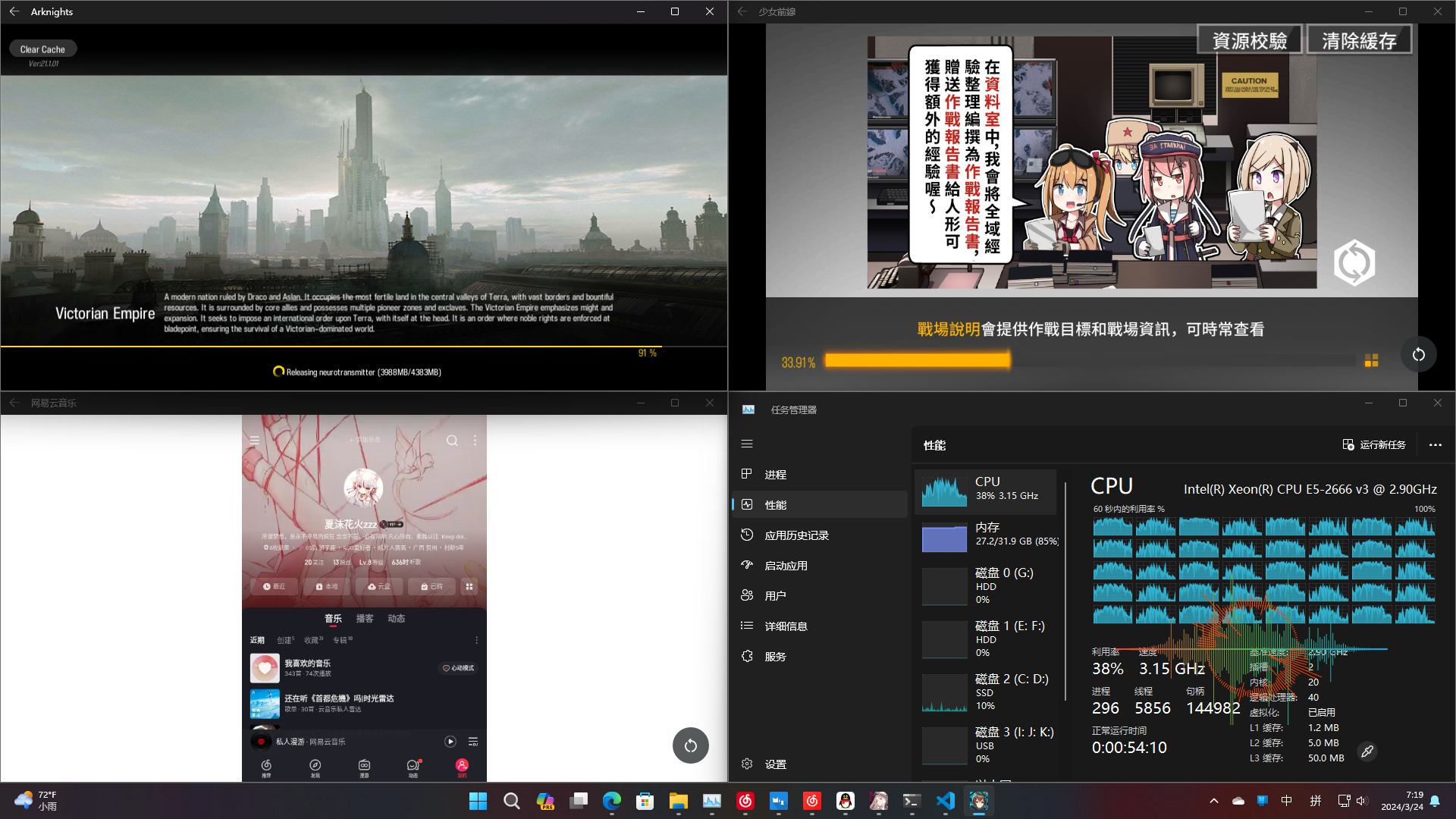The width and height of the screenshot is (1456, 819).
Task: Click the rotate button in NetEase Music window
Action: coord(690,745)
